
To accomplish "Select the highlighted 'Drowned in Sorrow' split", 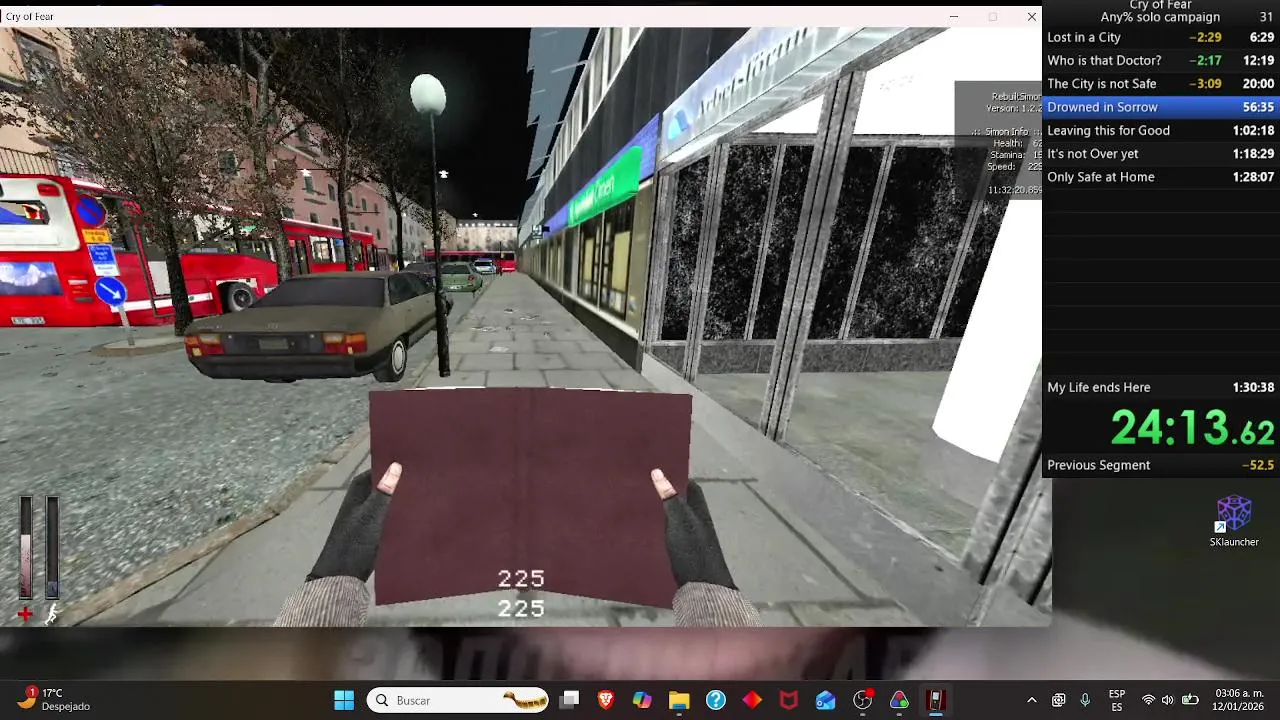I will (x=1161, y=107).
